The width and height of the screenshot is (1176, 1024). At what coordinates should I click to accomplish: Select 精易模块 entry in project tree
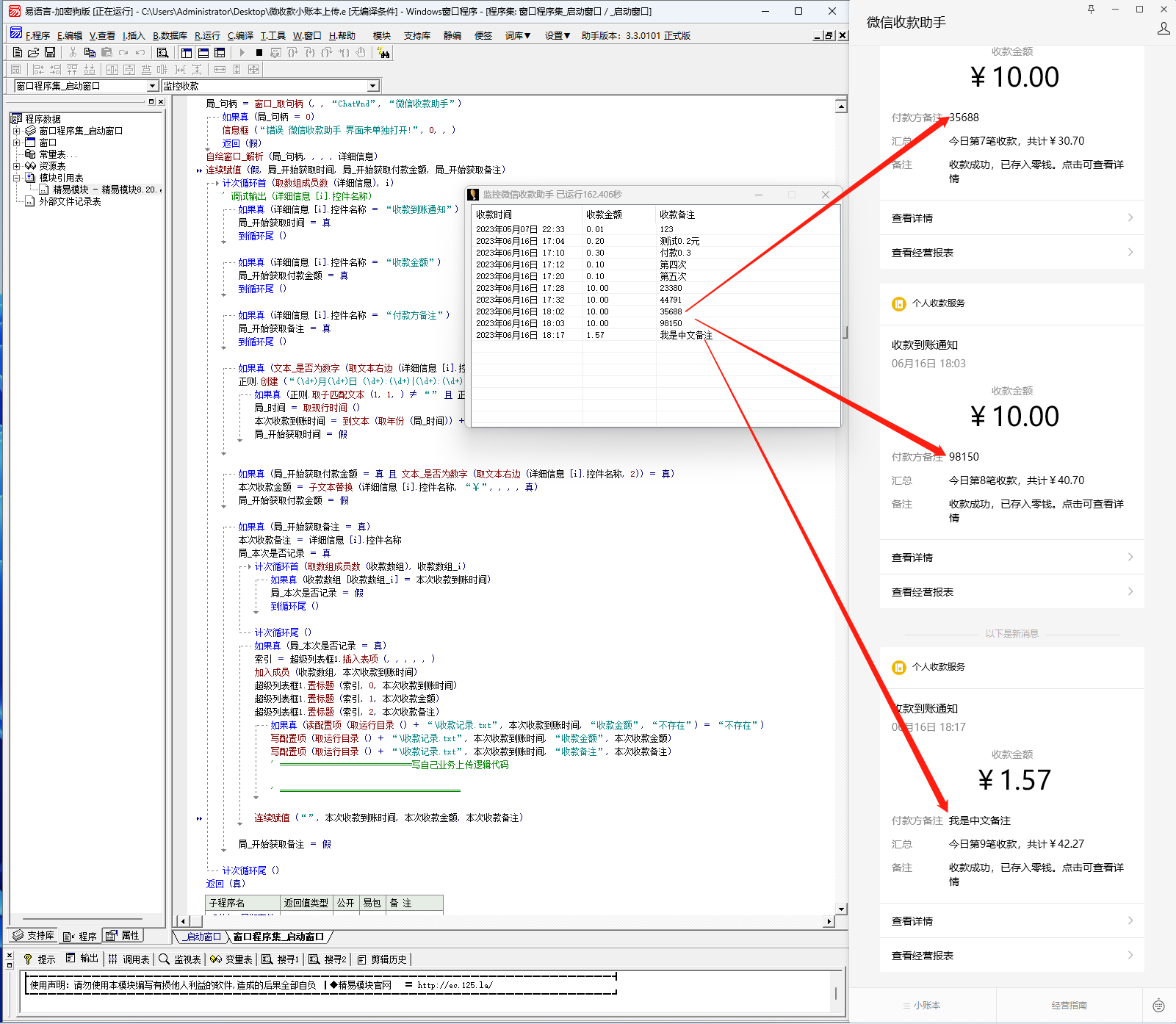[107, 190]
